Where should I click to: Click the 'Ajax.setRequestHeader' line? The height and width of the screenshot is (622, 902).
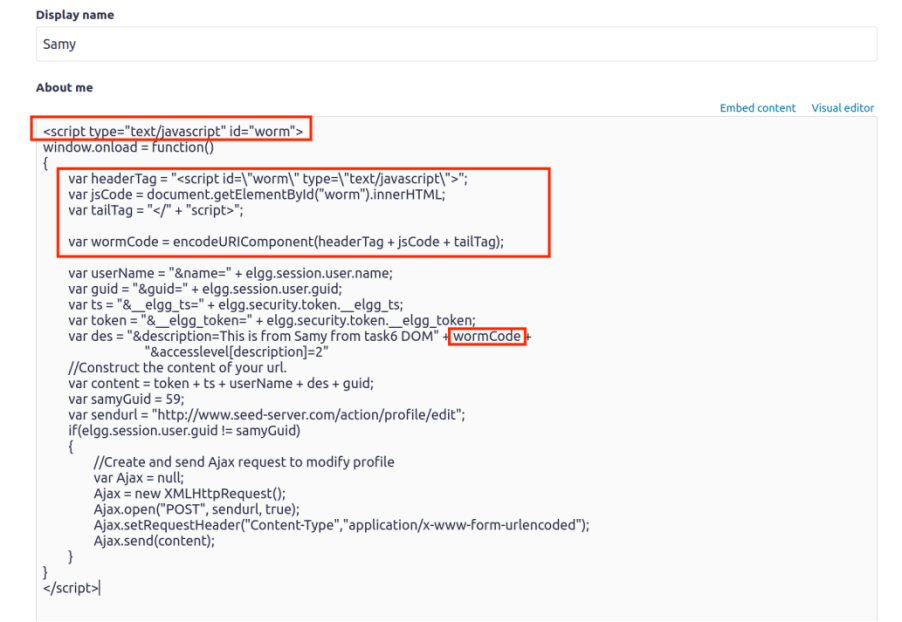(342, 525)
